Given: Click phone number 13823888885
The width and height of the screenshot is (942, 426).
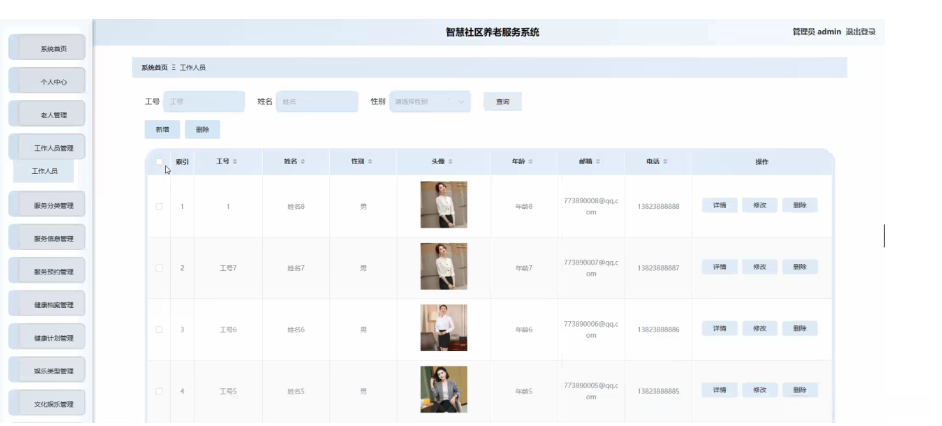Looking at the screenshot, I should [x=658, y=391].
